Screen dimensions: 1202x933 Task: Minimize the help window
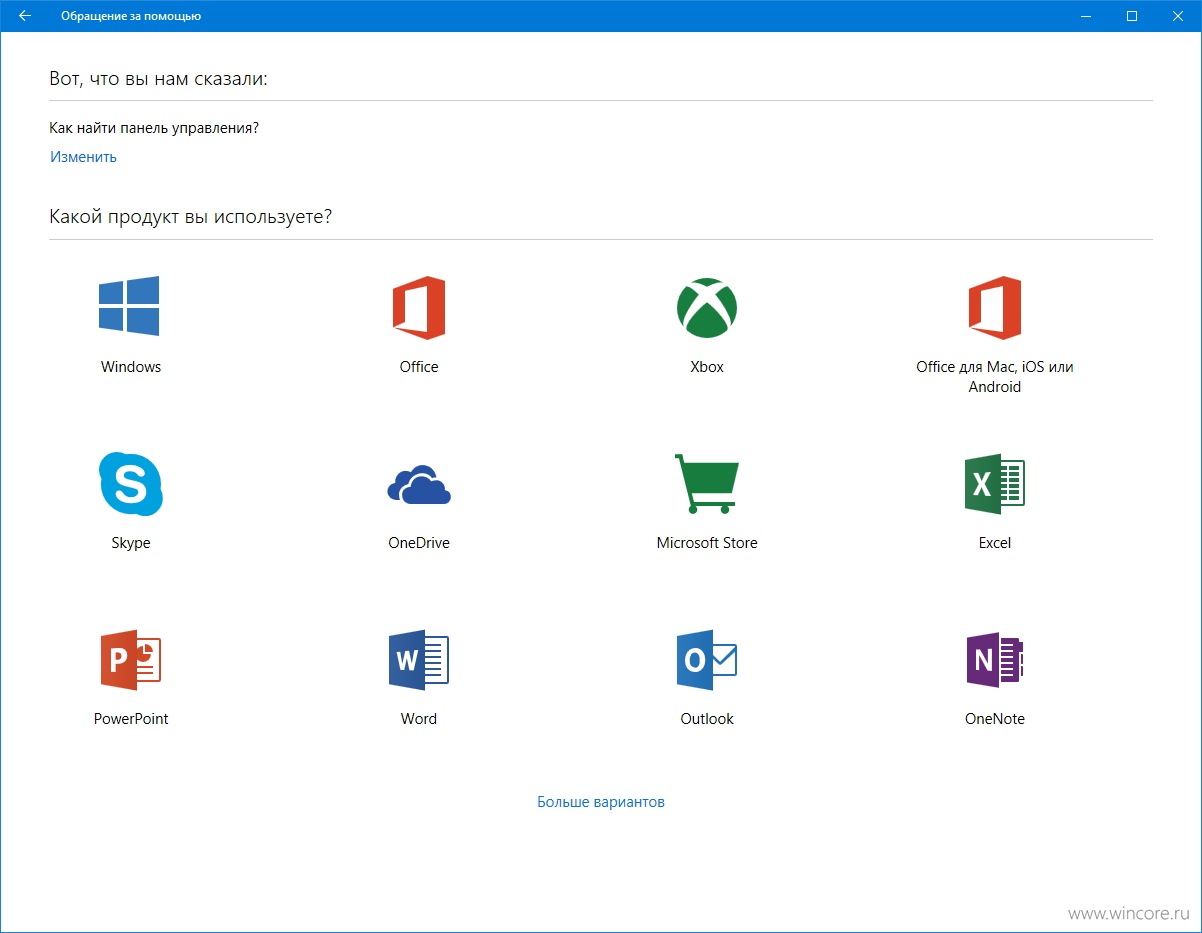[x=1086, y=16]
